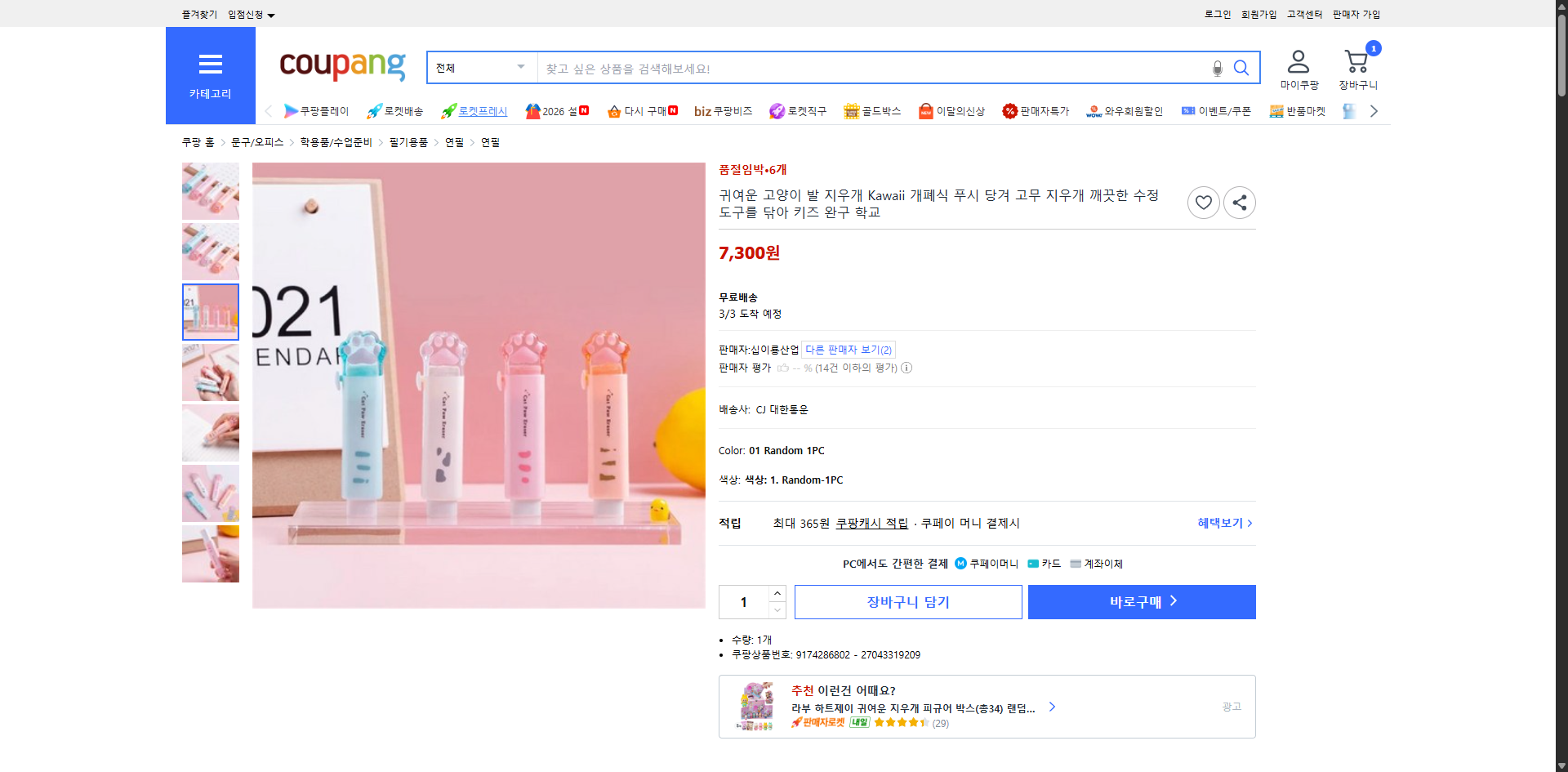Toggle the wishlist heart on this product
The width and height of the screenshot is (1568, 772).
click(1203, 202)
